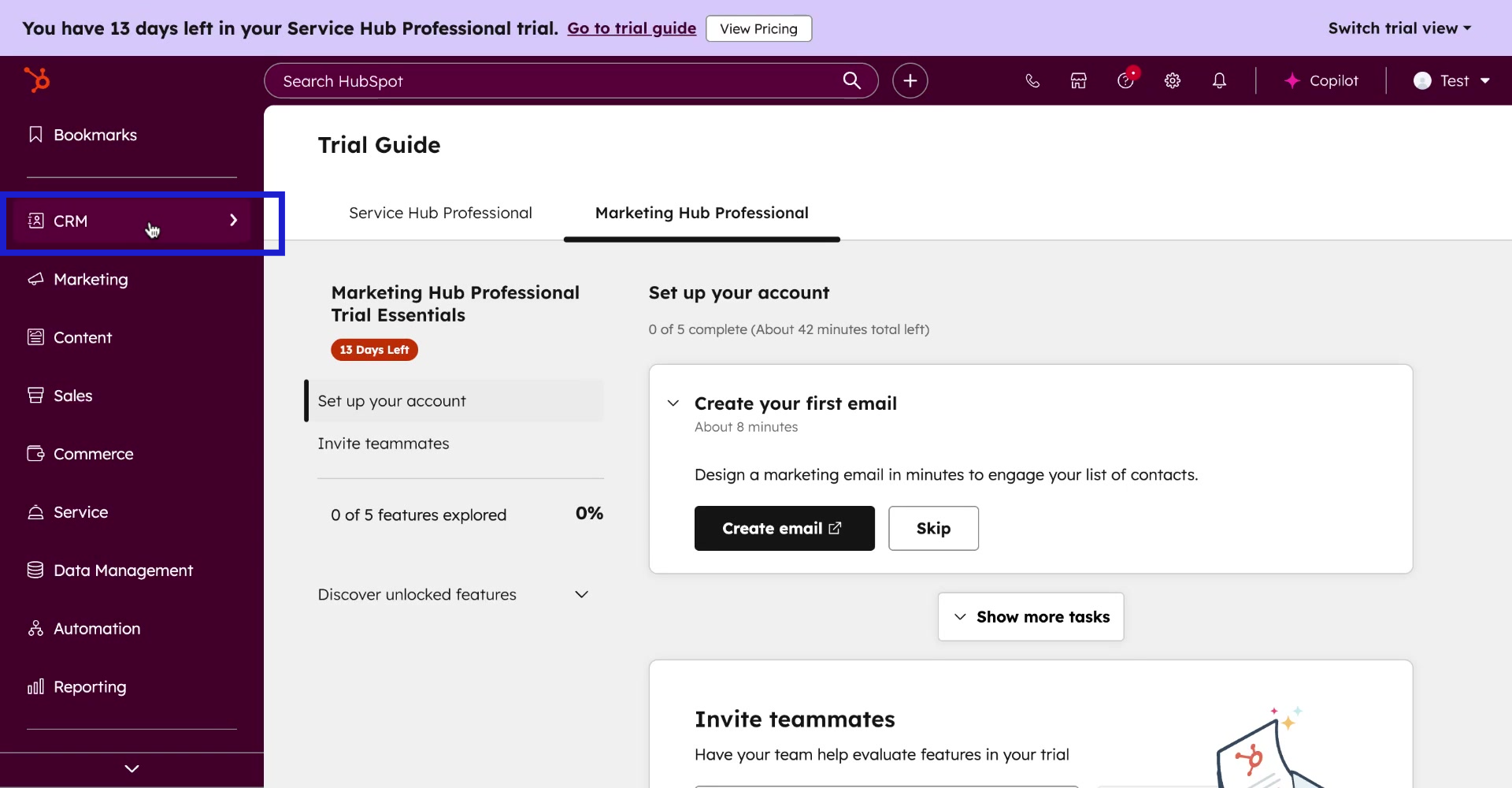This screenshot has width=1512, height=788.
Task: Click the plus icon to create new item
Action: pos(910,80)
